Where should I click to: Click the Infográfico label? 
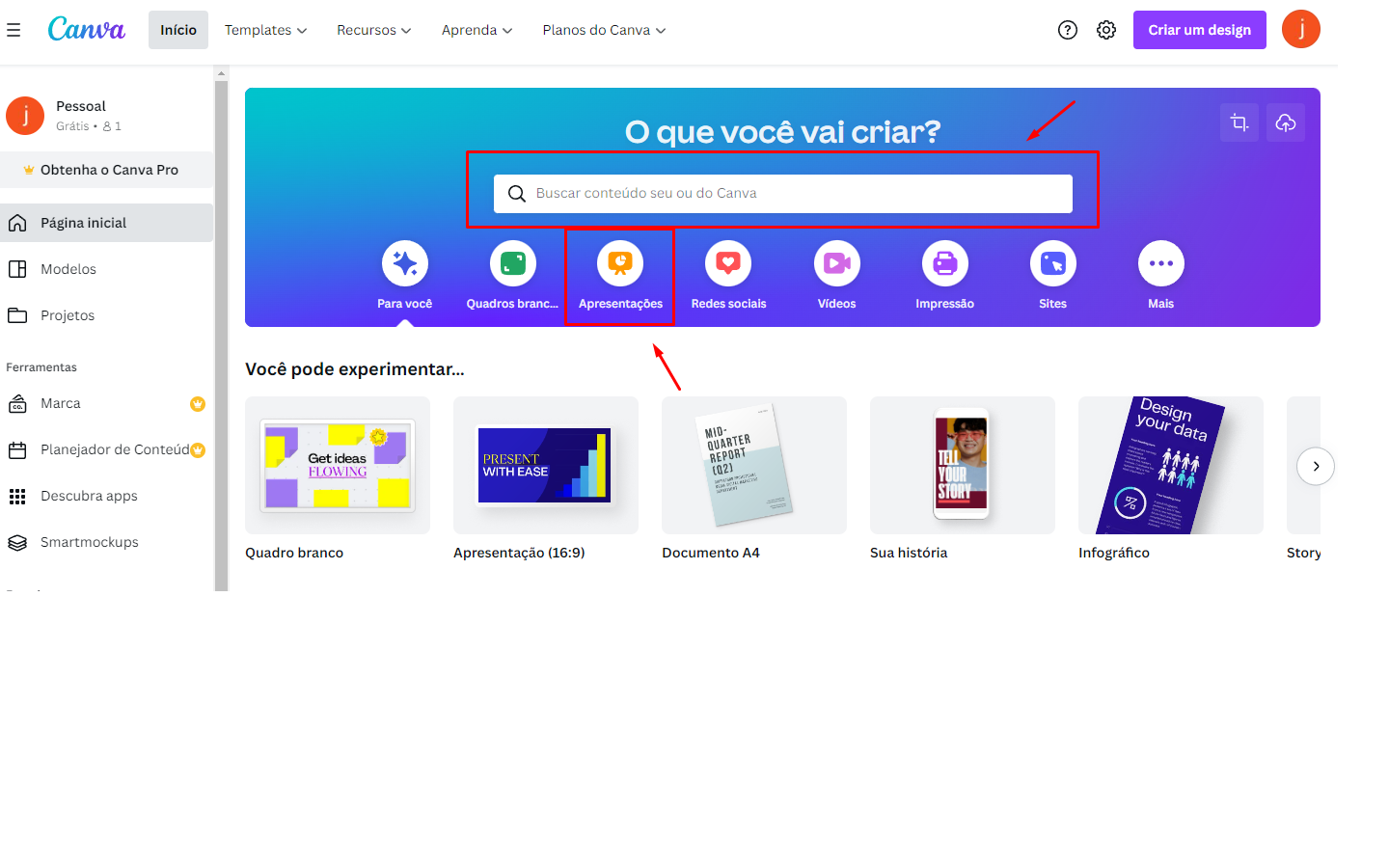pyautogui.click(x=1114, y=553)
